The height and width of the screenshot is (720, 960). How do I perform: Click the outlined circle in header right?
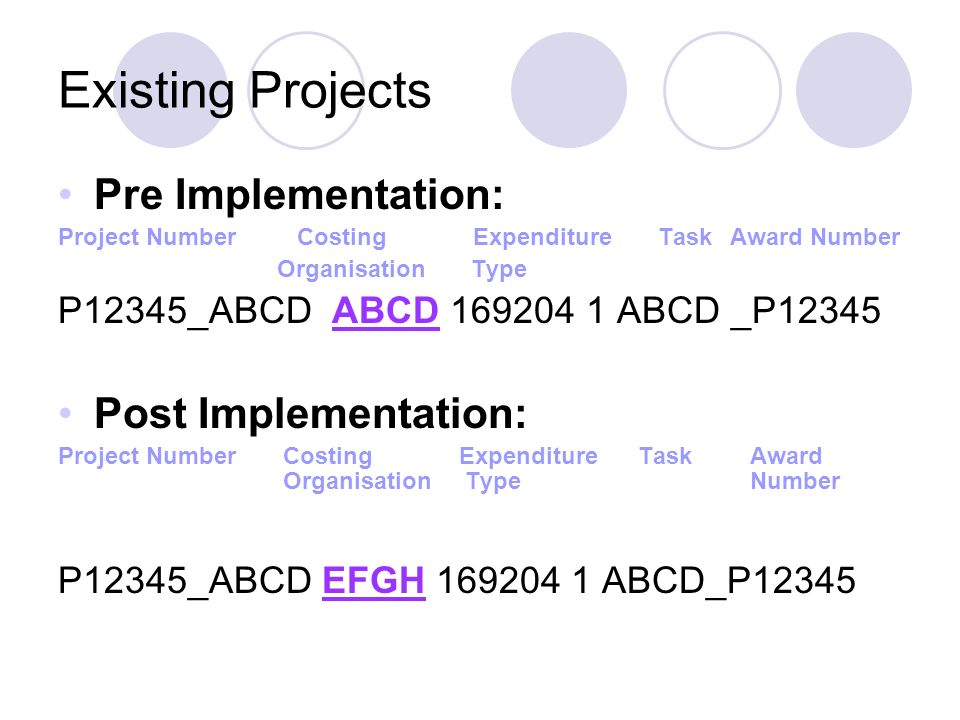coord(722,90)
